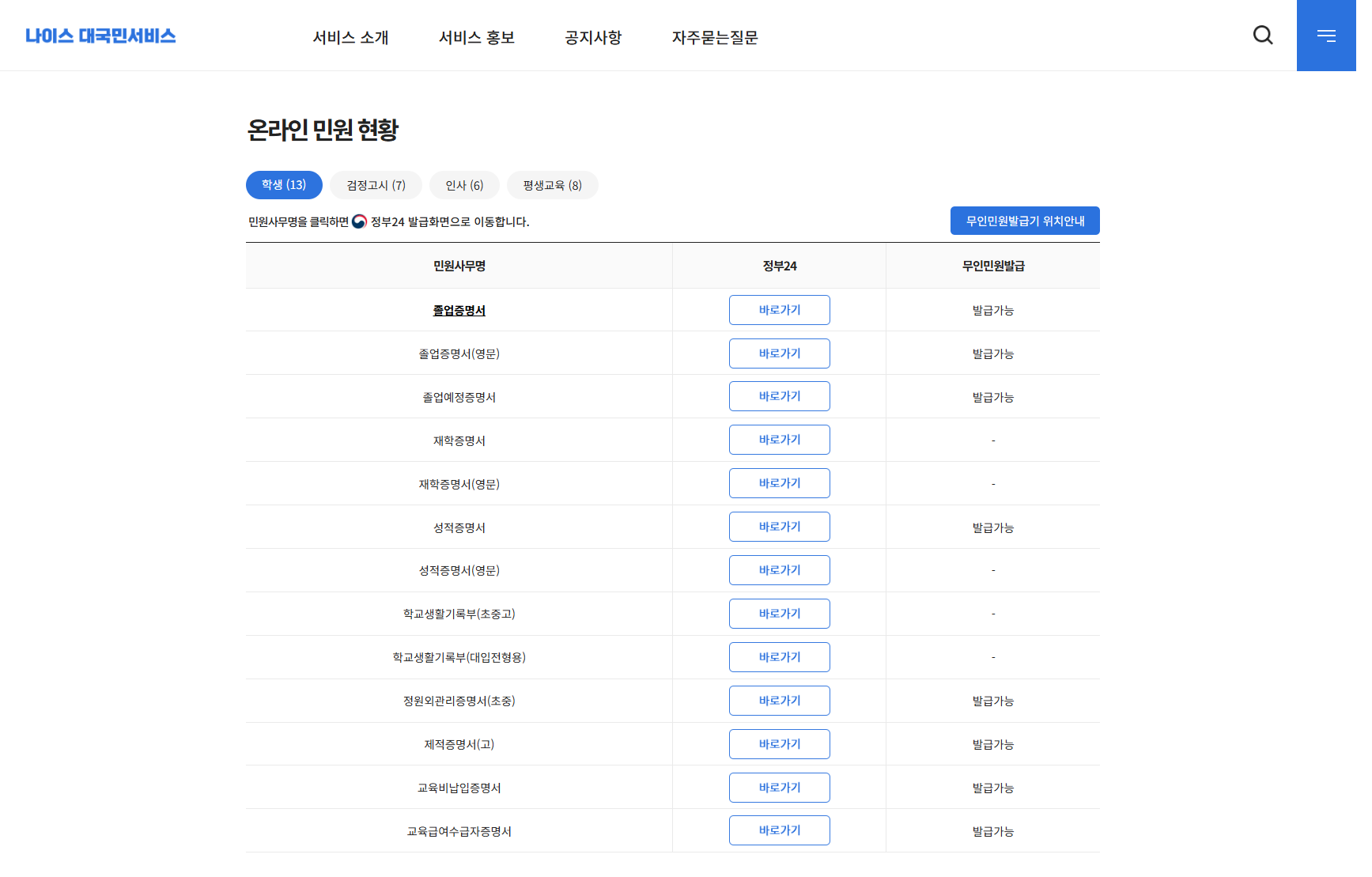Click 바로가기 for 성적증명서 row

780,527
